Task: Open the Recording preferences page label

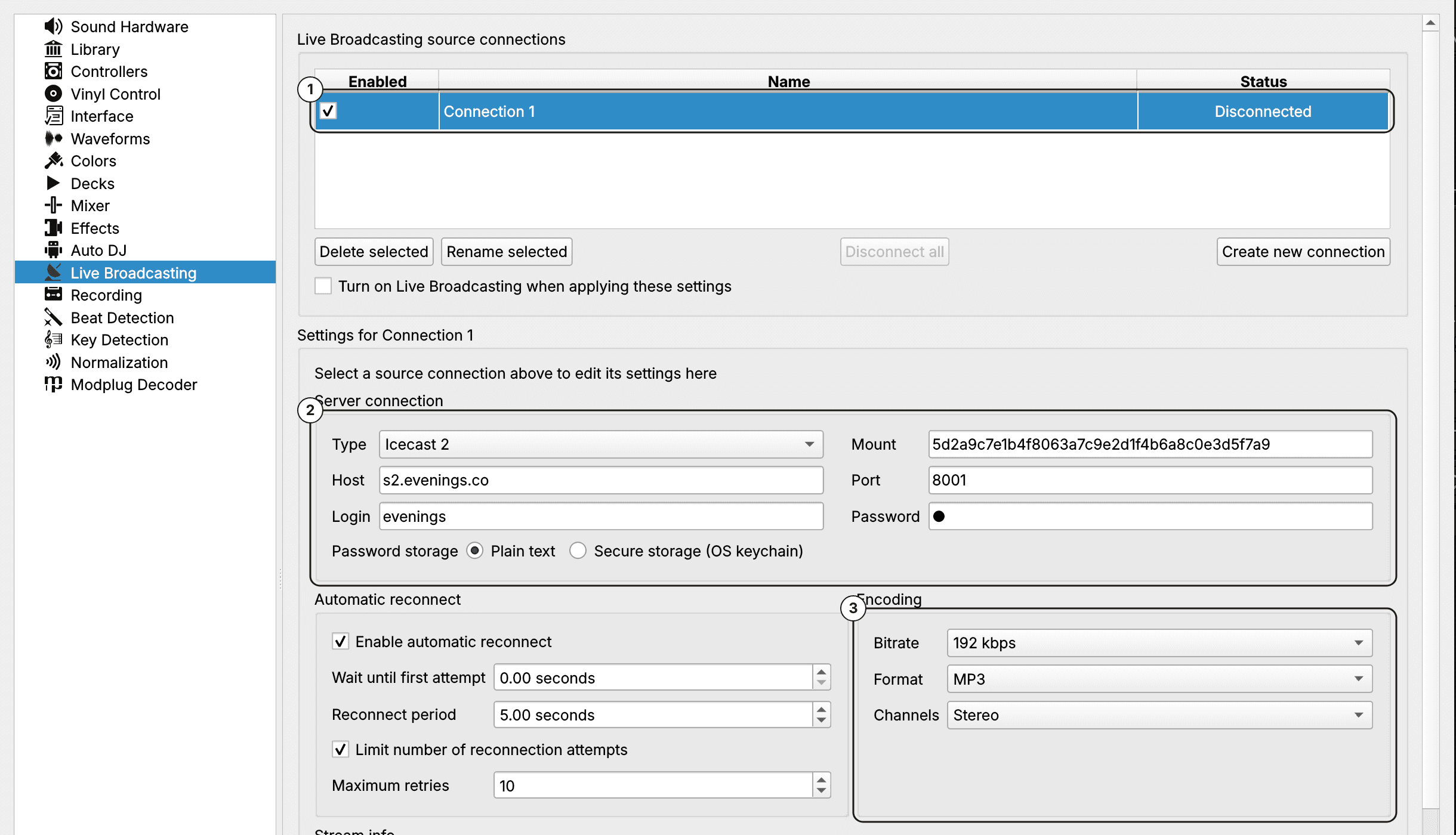Action: tap(106, 295)
